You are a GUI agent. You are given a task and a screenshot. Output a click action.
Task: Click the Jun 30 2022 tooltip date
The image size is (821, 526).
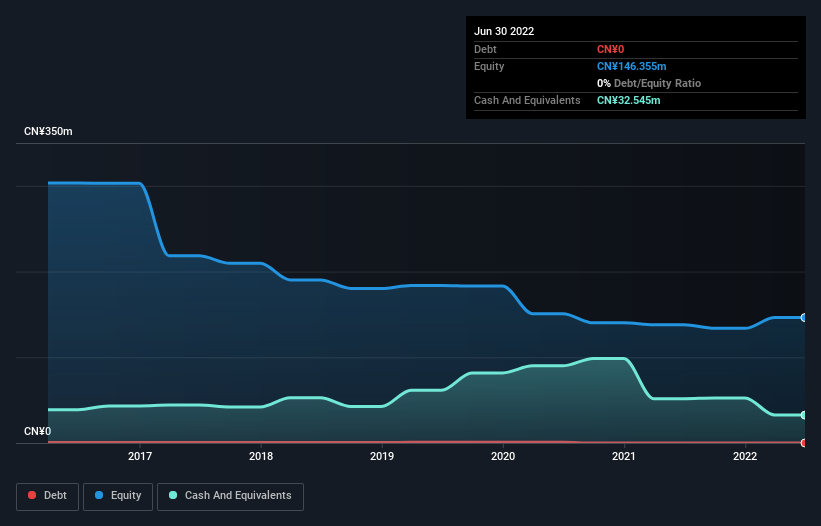point(504,31)
